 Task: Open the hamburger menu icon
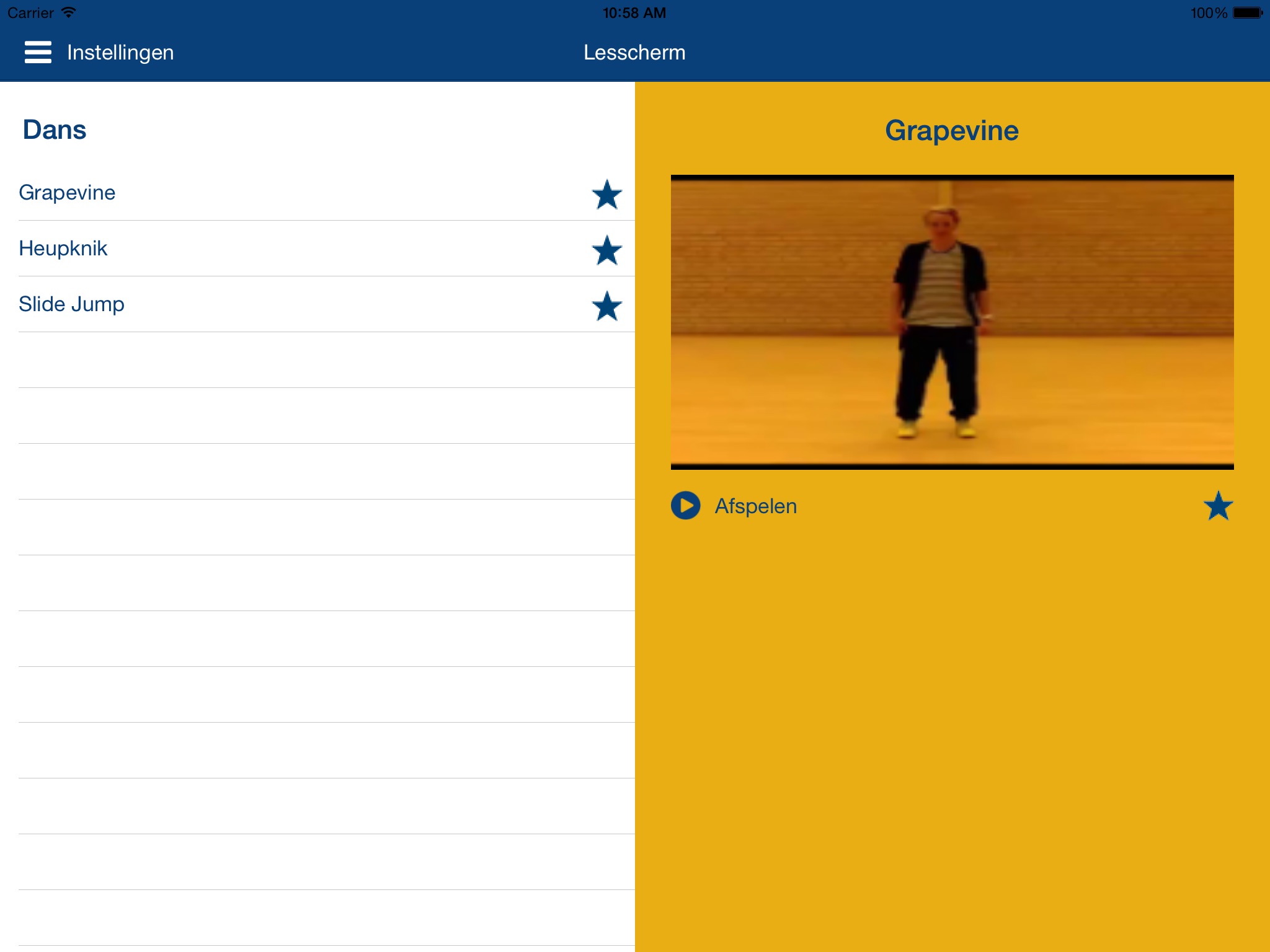(38, 53)
